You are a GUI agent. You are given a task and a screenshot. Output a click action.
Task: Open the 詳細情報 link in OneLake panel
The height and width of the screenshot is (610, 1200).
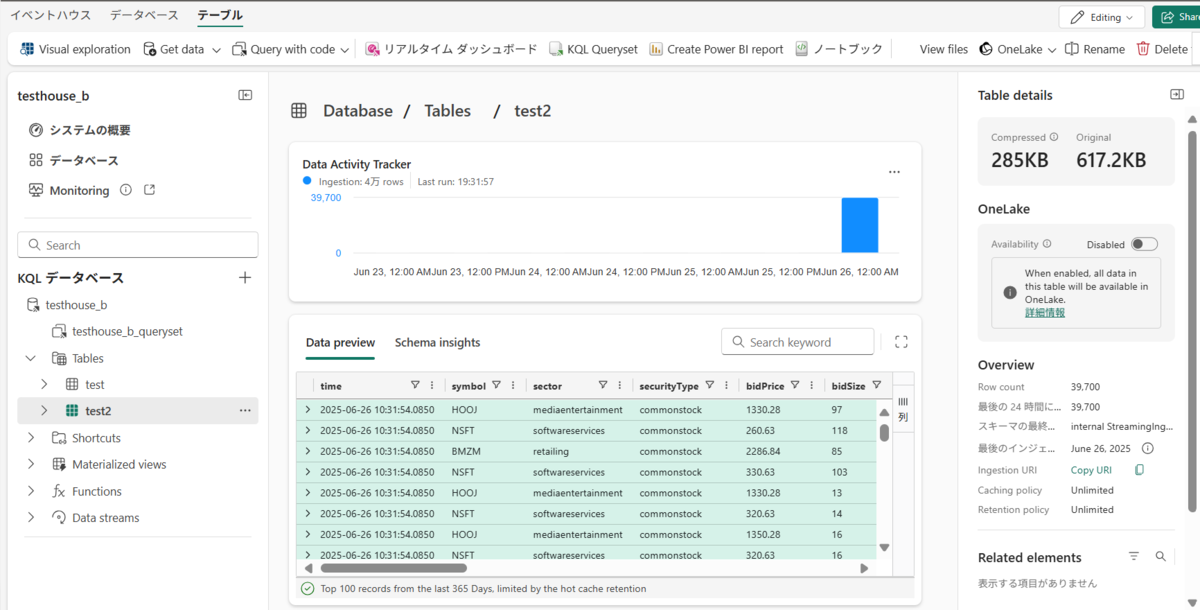coord(1044,312)
